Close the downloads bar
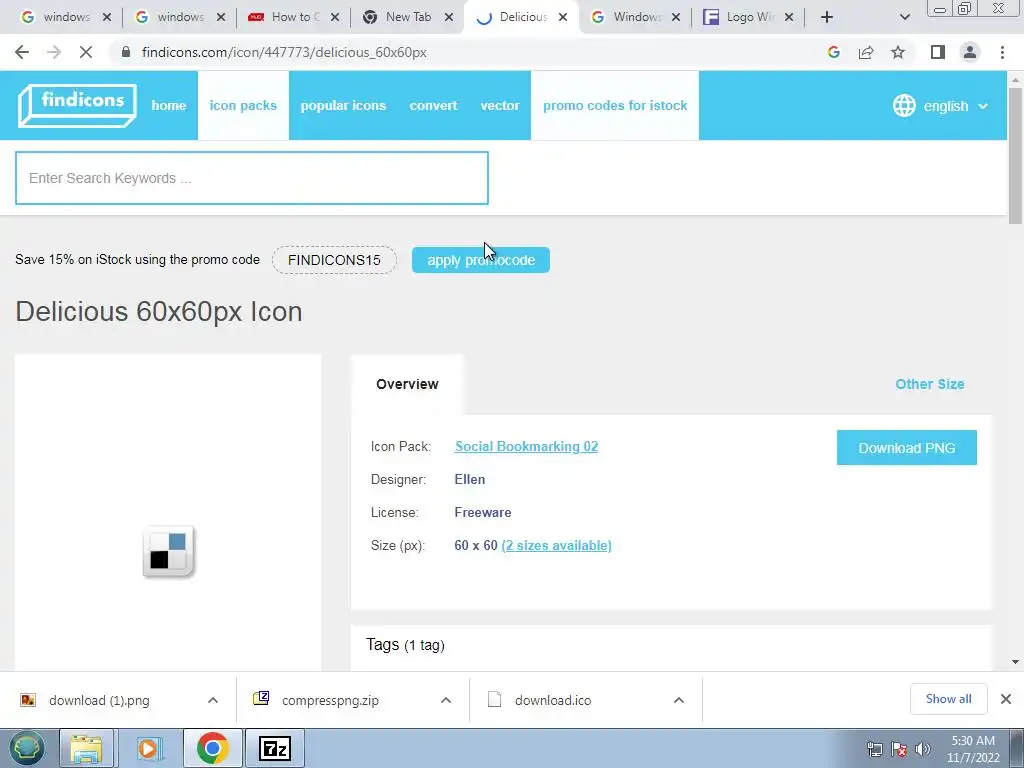The width and height of the screenshot is (1024, 768). click(1006, 699)
